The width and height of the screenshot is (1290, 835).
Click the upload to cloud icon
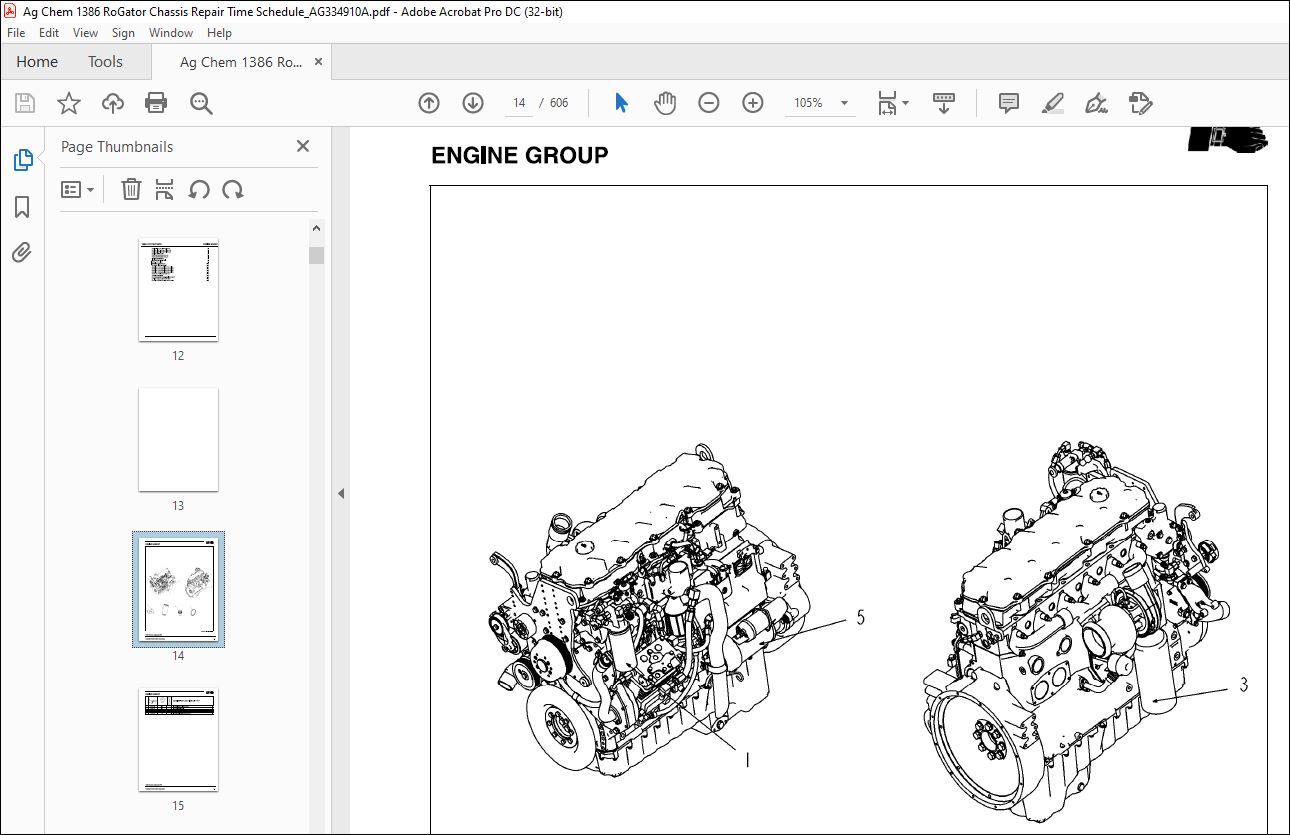(112, 103)
